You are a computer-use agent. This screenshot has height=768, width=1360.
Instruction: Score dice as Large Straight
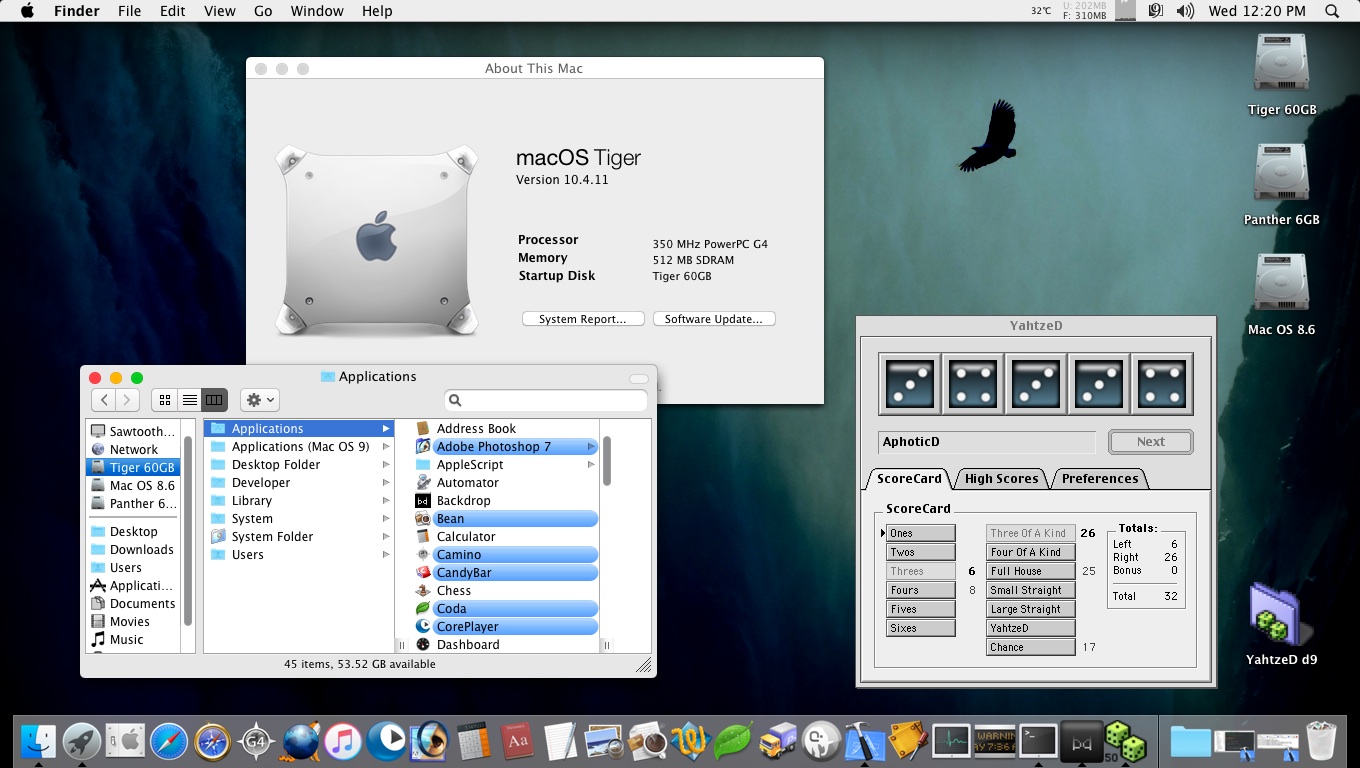[x=1031, y=609]
